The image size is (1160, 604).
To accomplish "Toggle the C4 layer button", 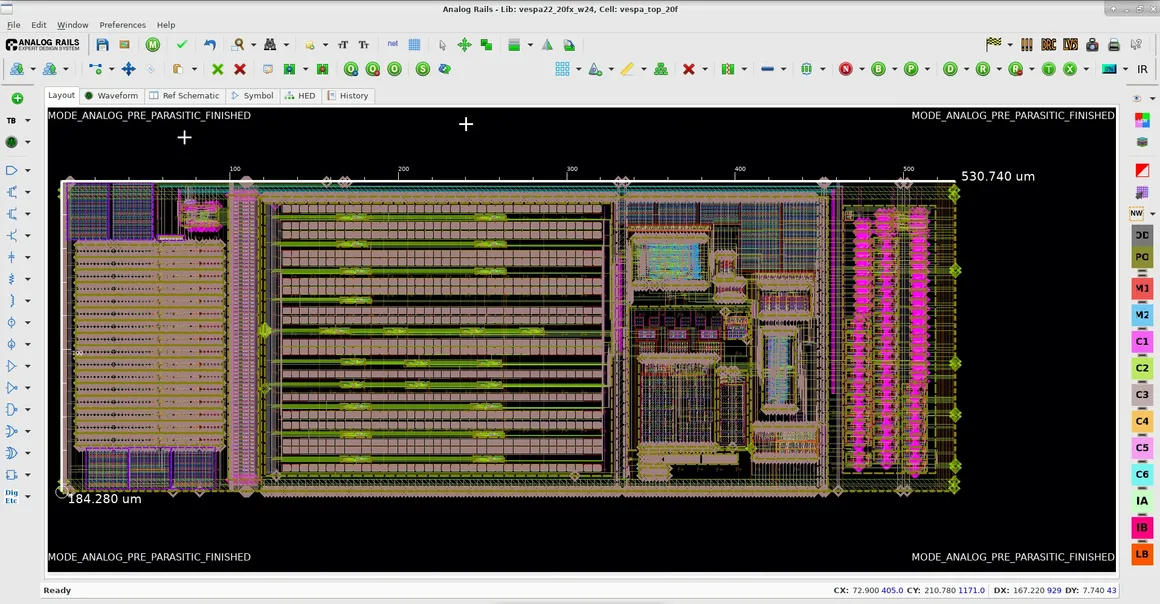I will 1142,421.
